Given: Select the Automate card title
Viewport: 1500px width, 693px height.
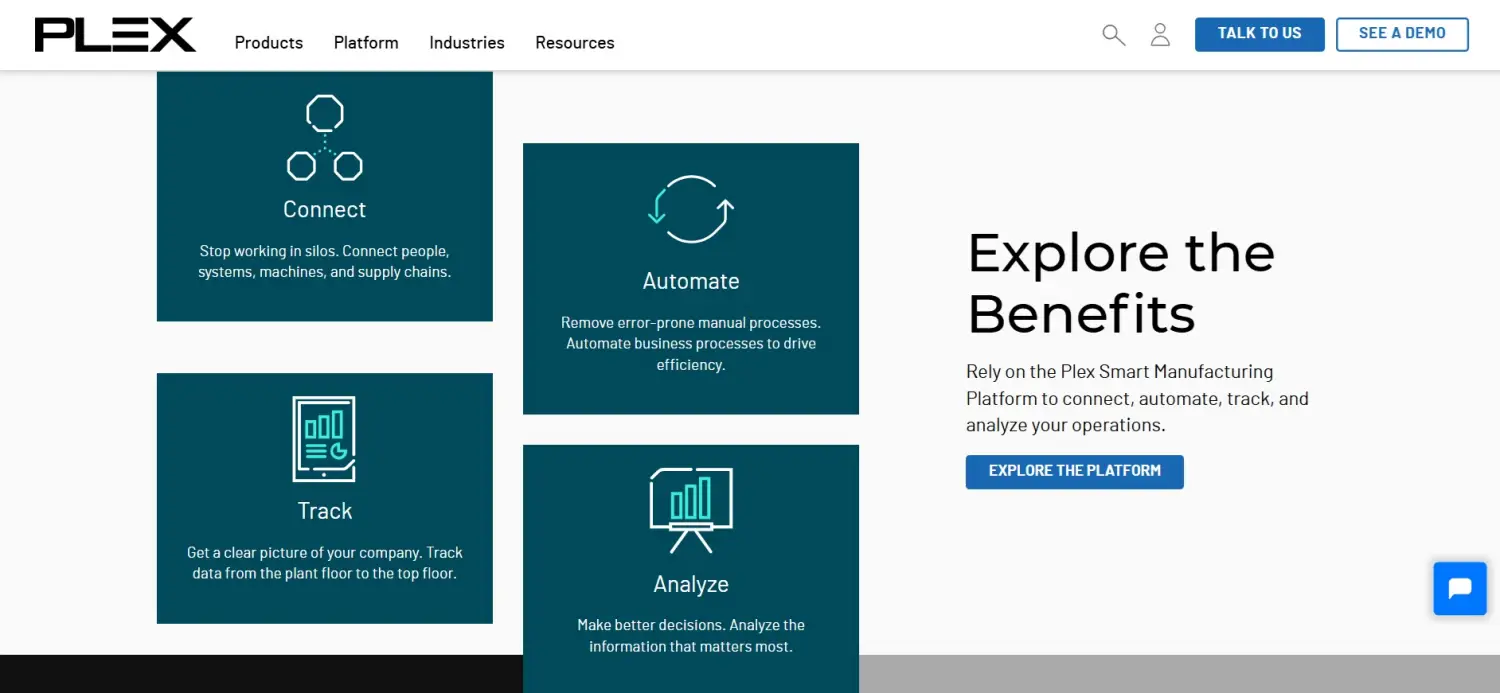Looking at the screenshot, I should tap(691, 281).
